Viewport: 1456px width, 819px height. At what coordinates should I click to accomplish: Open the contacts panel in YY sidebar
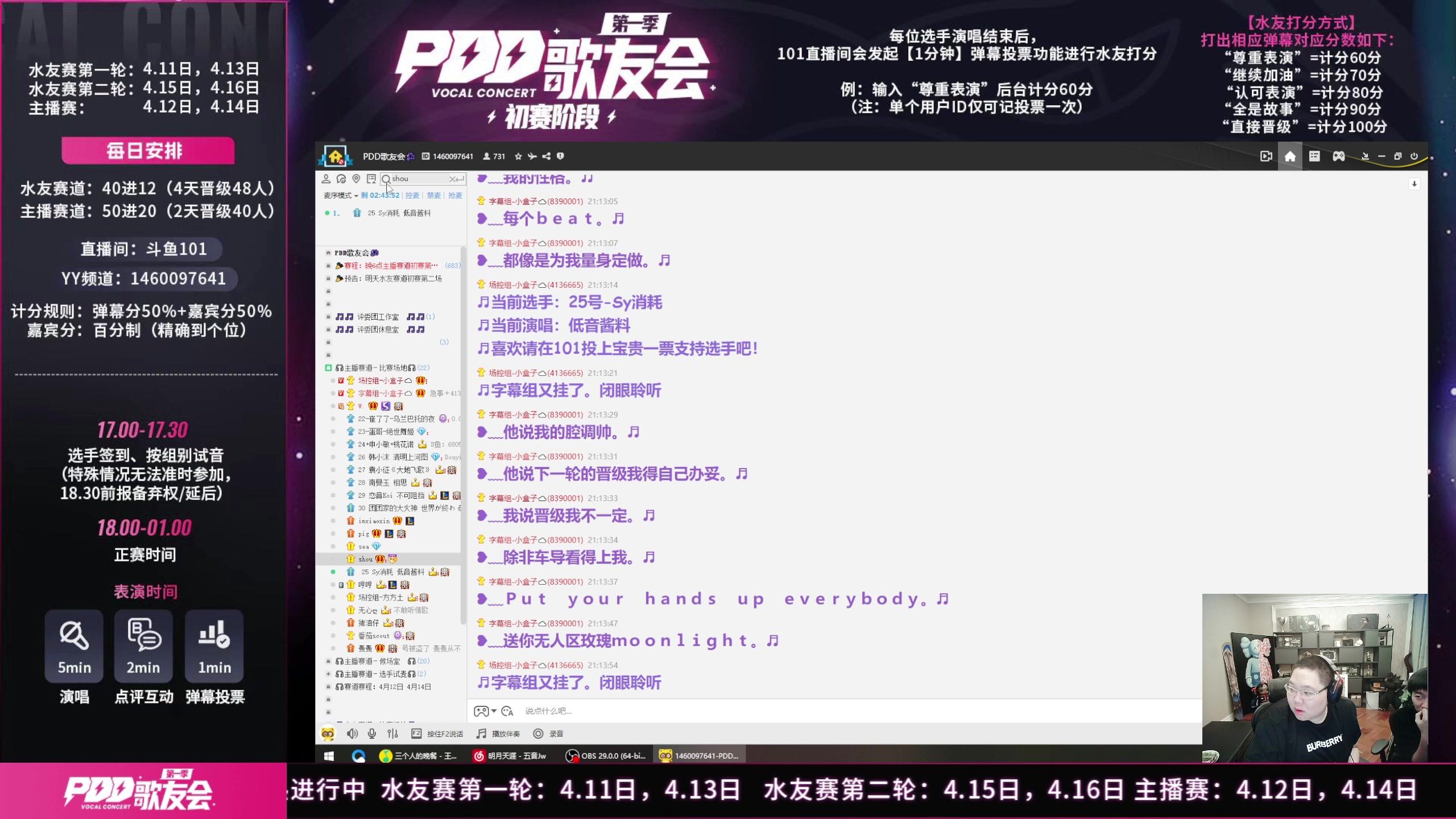tap(326, 179)
